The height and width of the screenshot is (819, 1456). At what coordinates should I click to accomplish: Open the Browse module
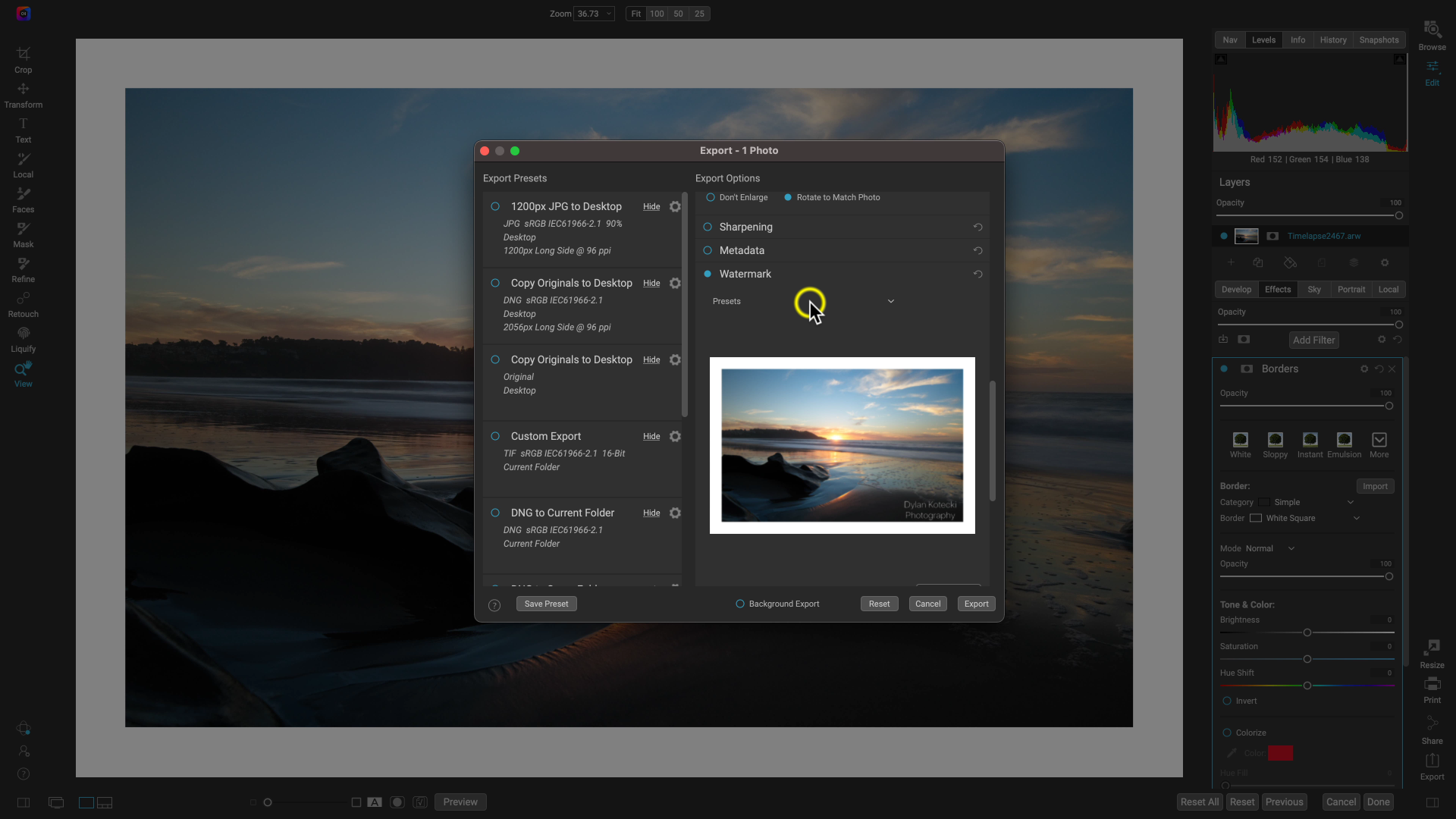[x=1432, y=36]
